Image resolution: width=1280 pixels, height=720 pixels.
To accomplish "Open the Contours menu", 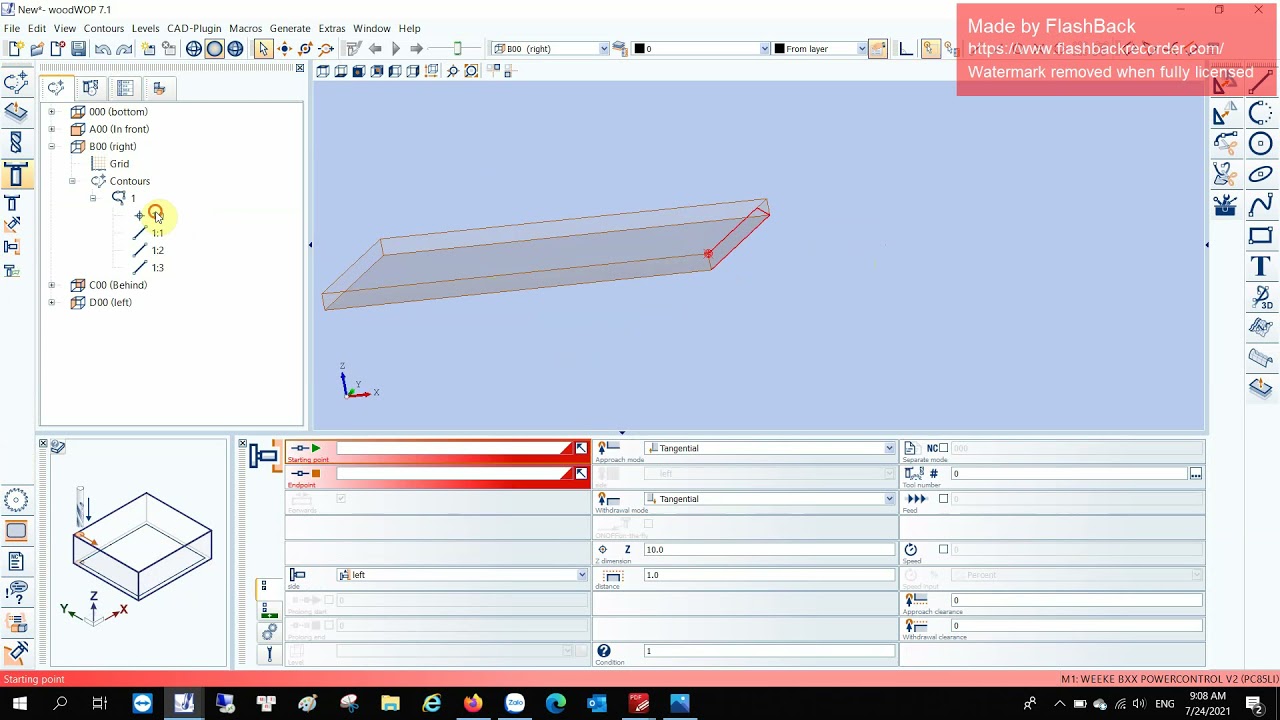I will coord(104,28).
